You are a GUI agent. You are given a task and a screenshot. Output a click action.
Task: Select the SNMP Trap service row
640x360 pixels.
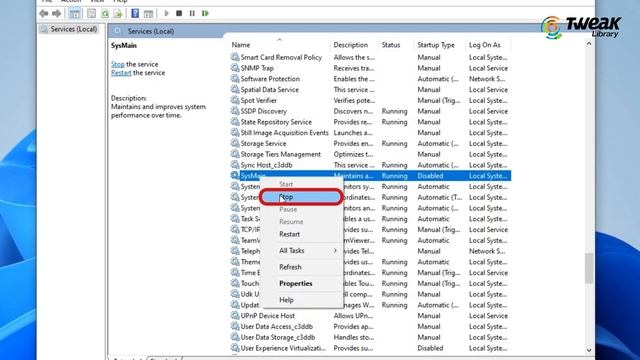coord(370,68)
